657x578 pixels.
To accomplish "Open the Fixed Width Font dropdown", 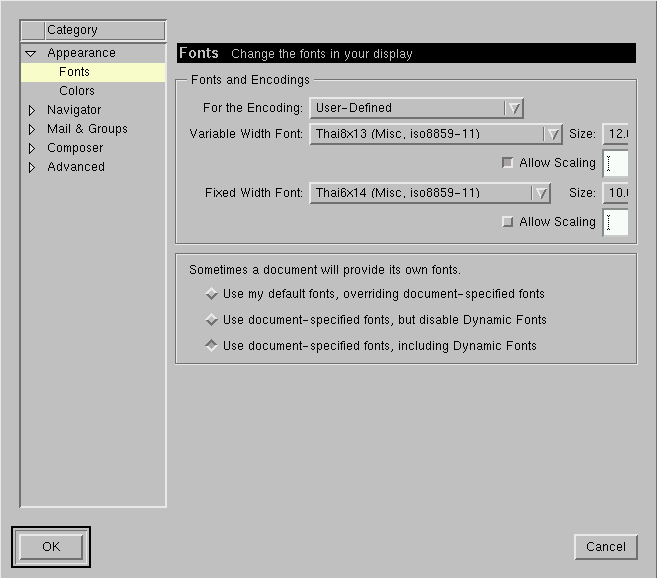I will [x=430, y=193].
